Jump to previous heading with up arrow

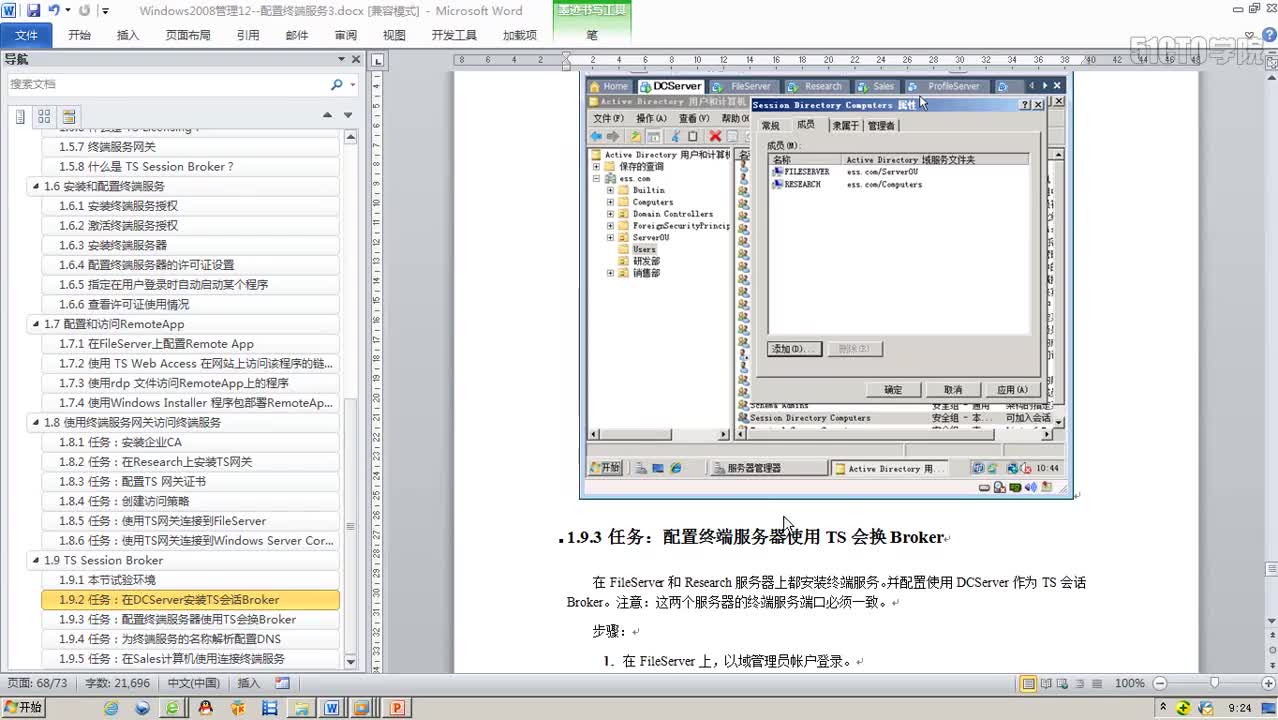pyautogui.click(x=327, y=115)
